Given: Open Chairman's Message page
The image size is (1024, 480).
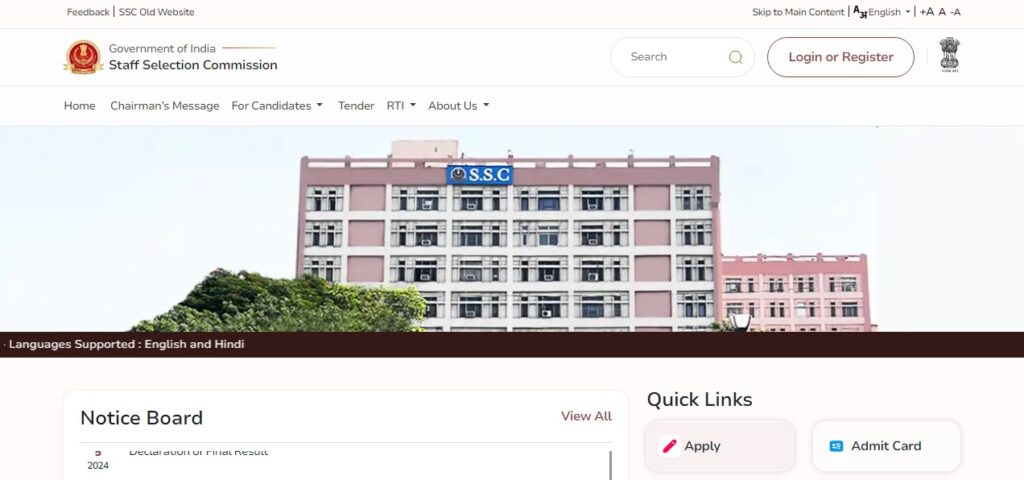Looking at the screenshot, I should click(165, 106).
